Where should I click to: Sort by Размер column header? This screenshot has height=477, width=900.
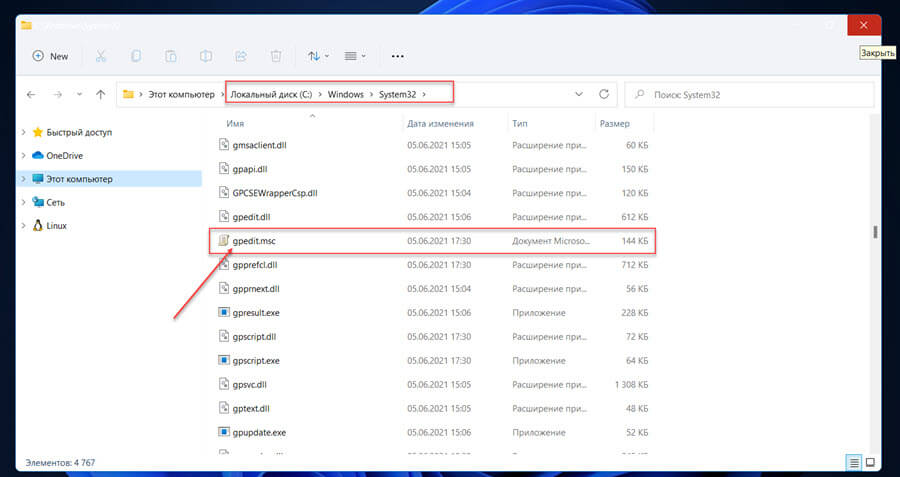pyautogui.click(x=615, y=123)
